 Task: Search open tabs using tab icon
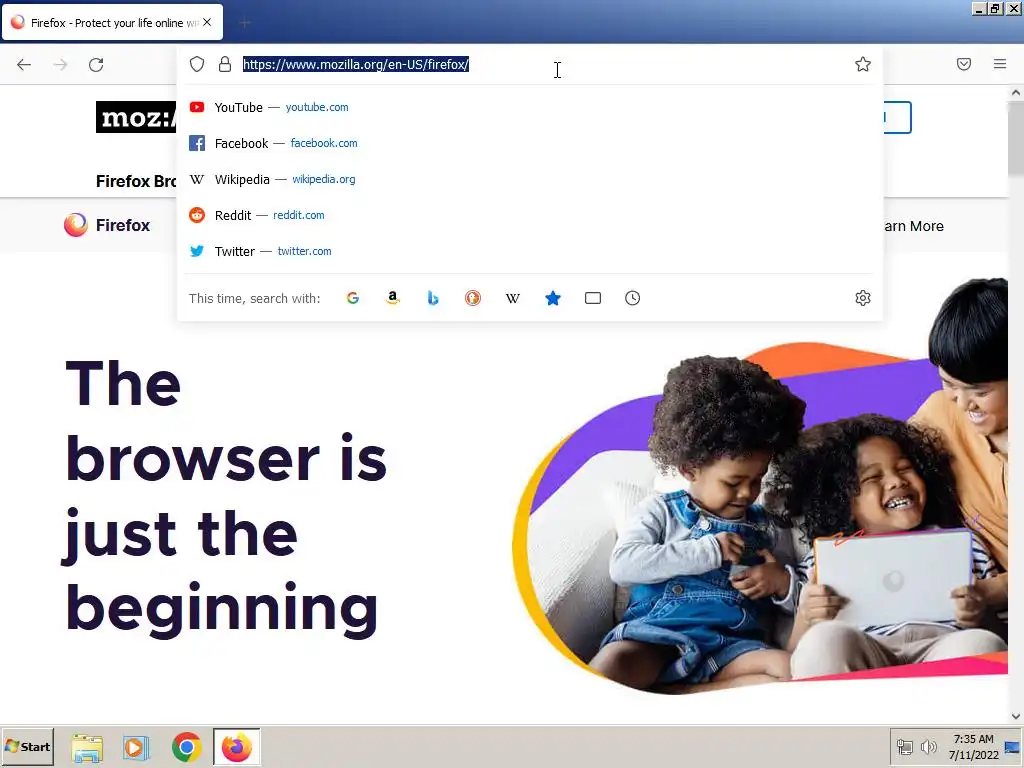(x=592, y=298)
